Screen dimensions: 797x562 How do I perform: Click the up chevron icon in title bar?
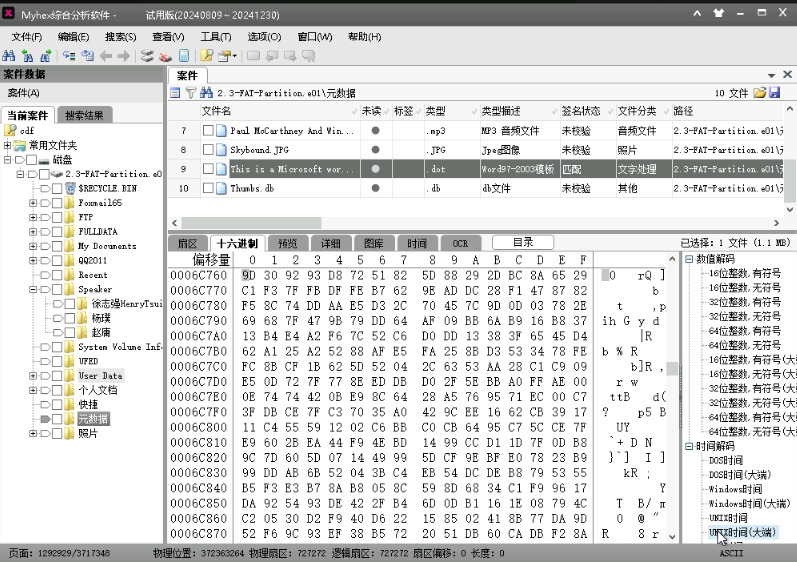click(697, 13)
